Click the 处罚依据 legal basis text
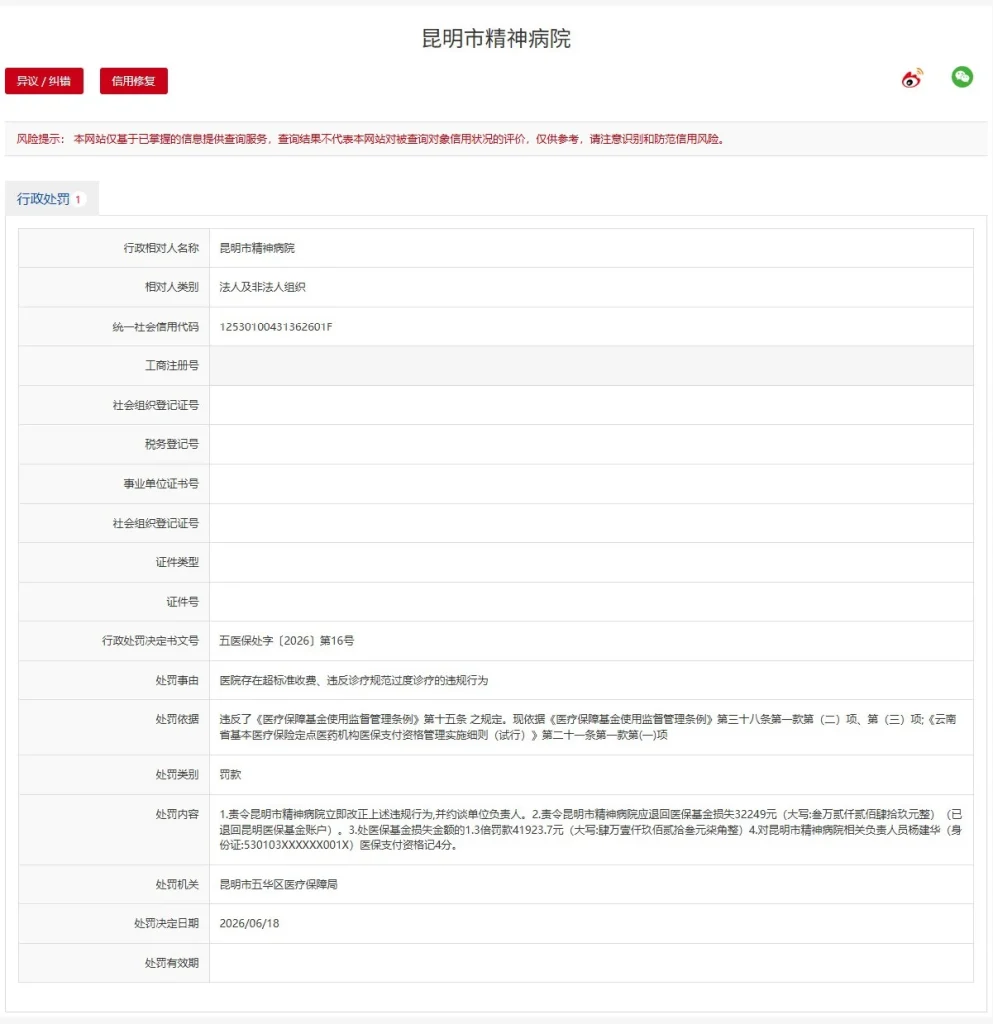The width and height of the screenshot is (993, 1024). click(588, 727)
